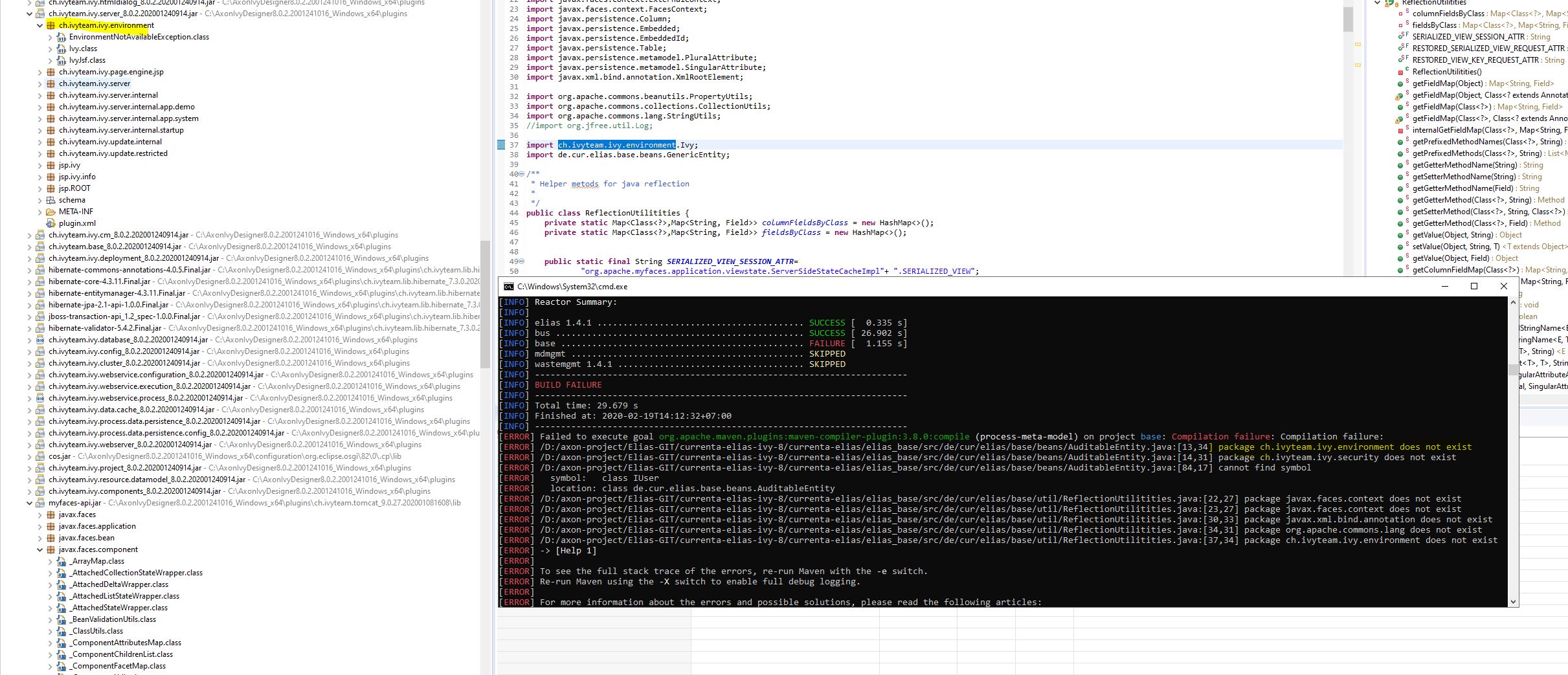1568x675 pixels.
Task: Click the getValue(Object, String) method icon in the outline
Action: (x=1401, y=235)
